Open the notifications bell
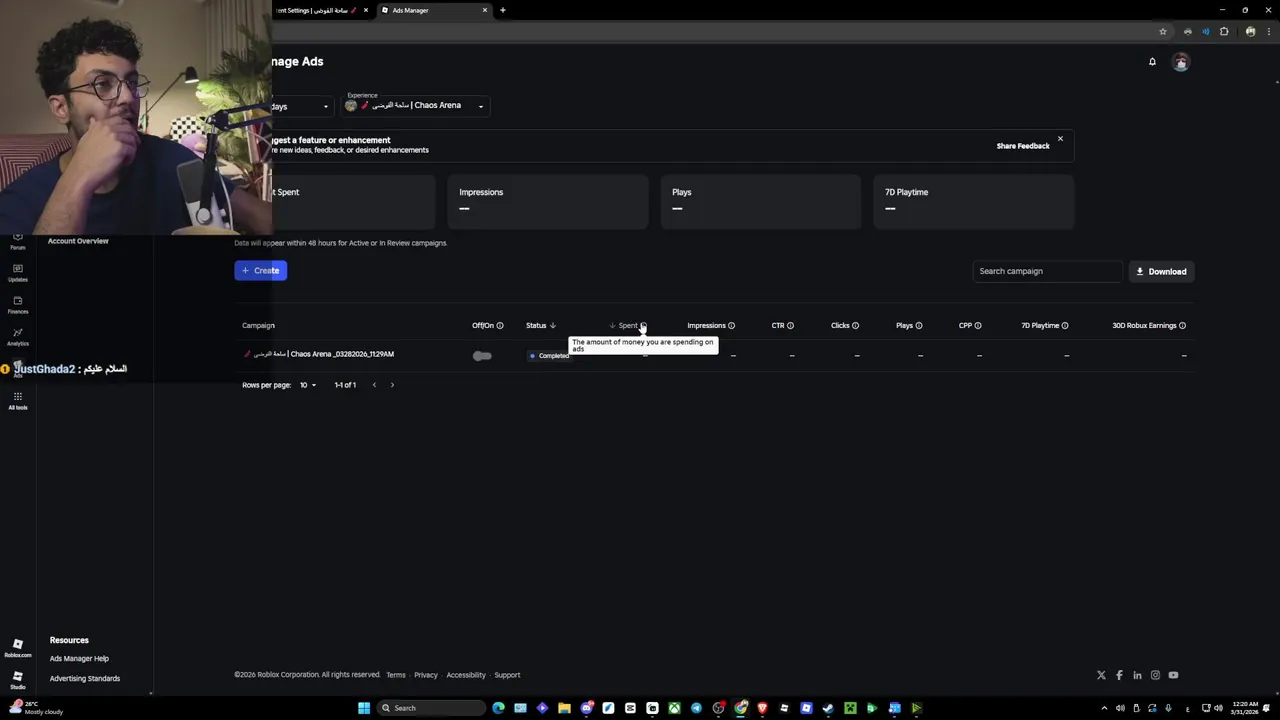Screen dimensions: 1280x720 click(1152, 62)
